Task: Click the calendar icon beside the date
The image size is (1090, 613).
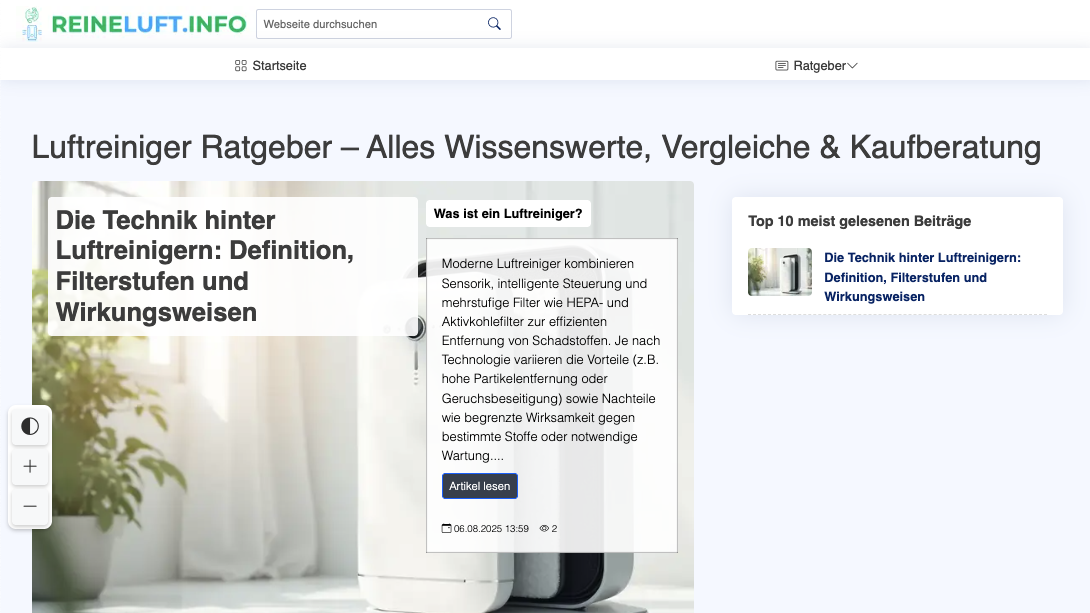Action: pyautogui.click(x=447, y=528)
